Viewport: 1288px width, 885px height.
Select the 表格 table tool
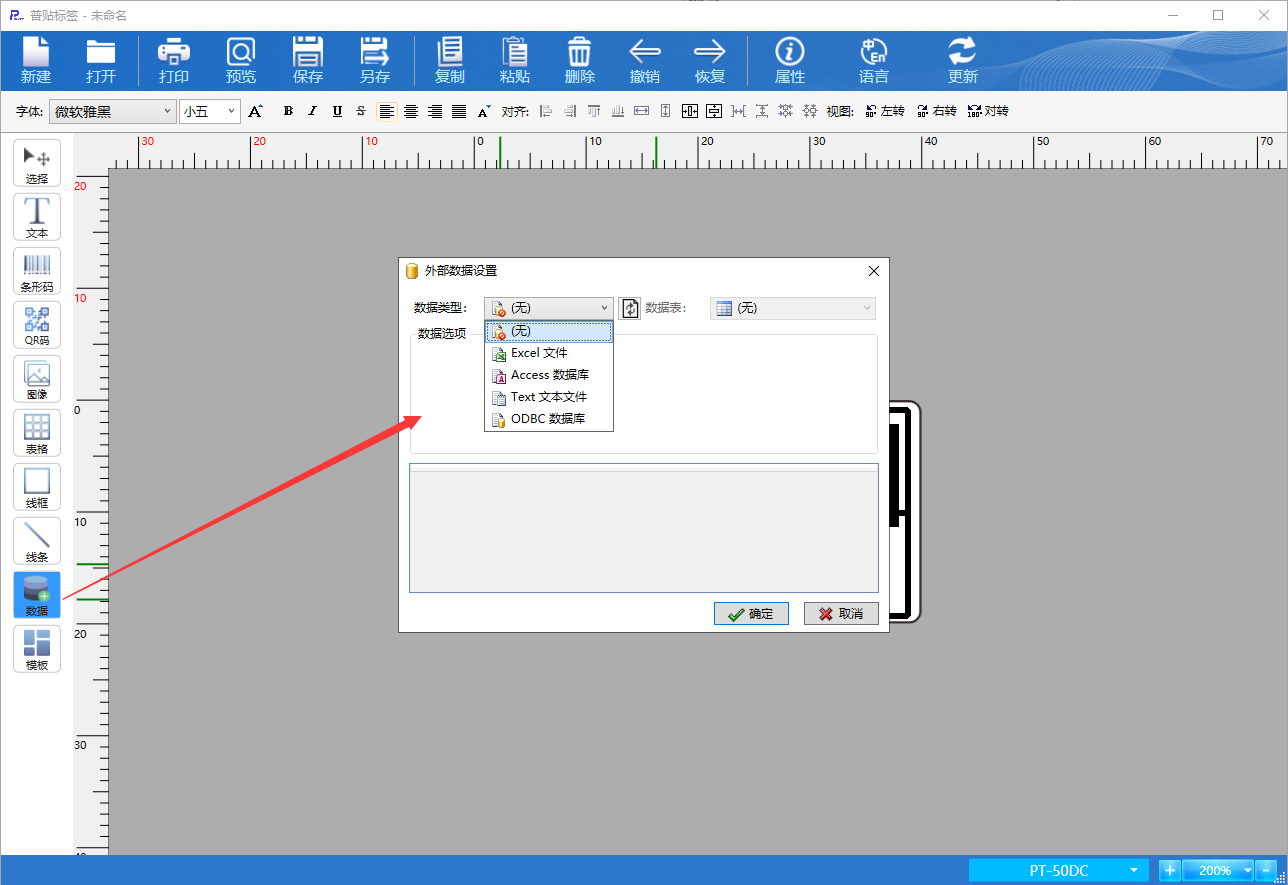[37, 433]
